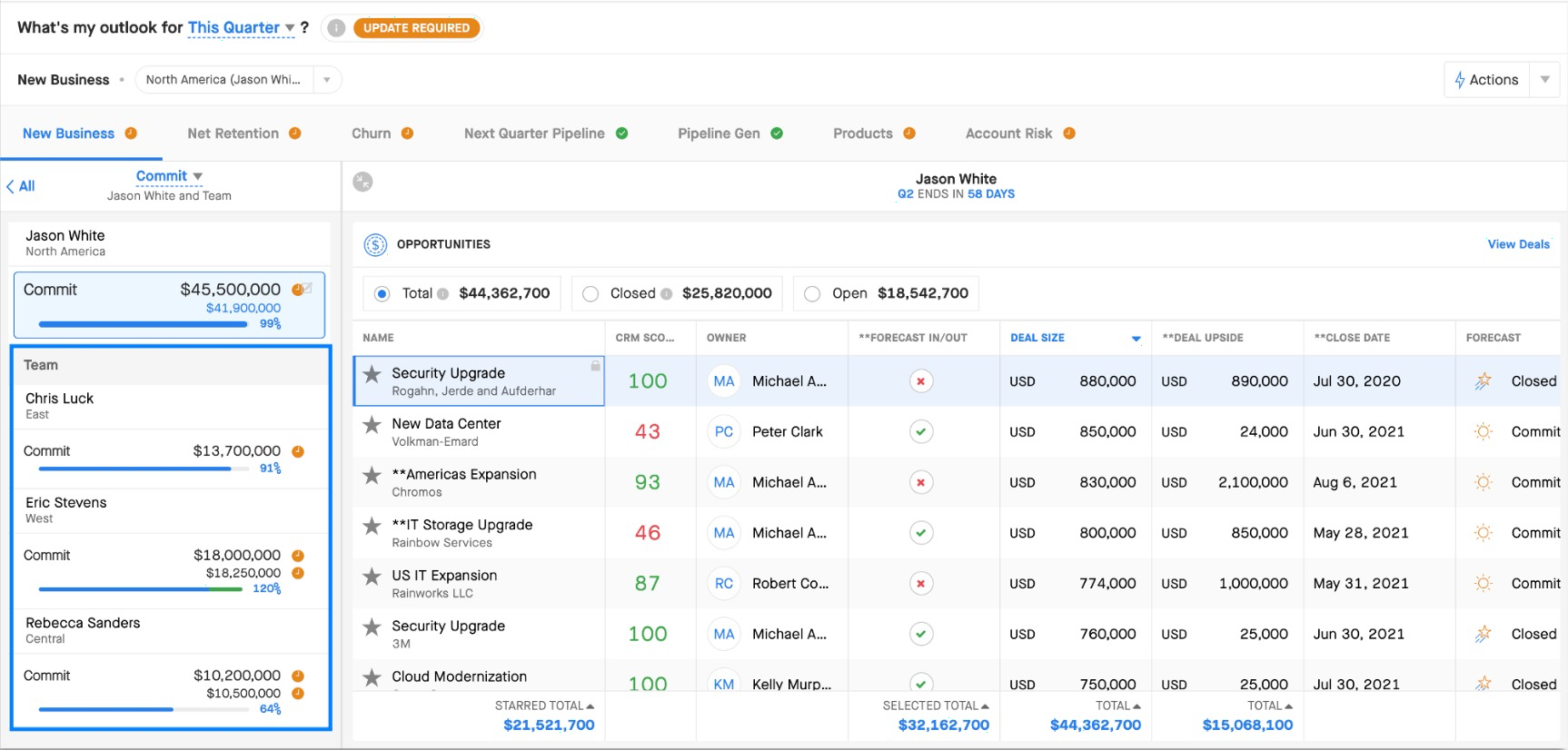
Task: Click the Update Required button
Action: (x=416, y=28)
